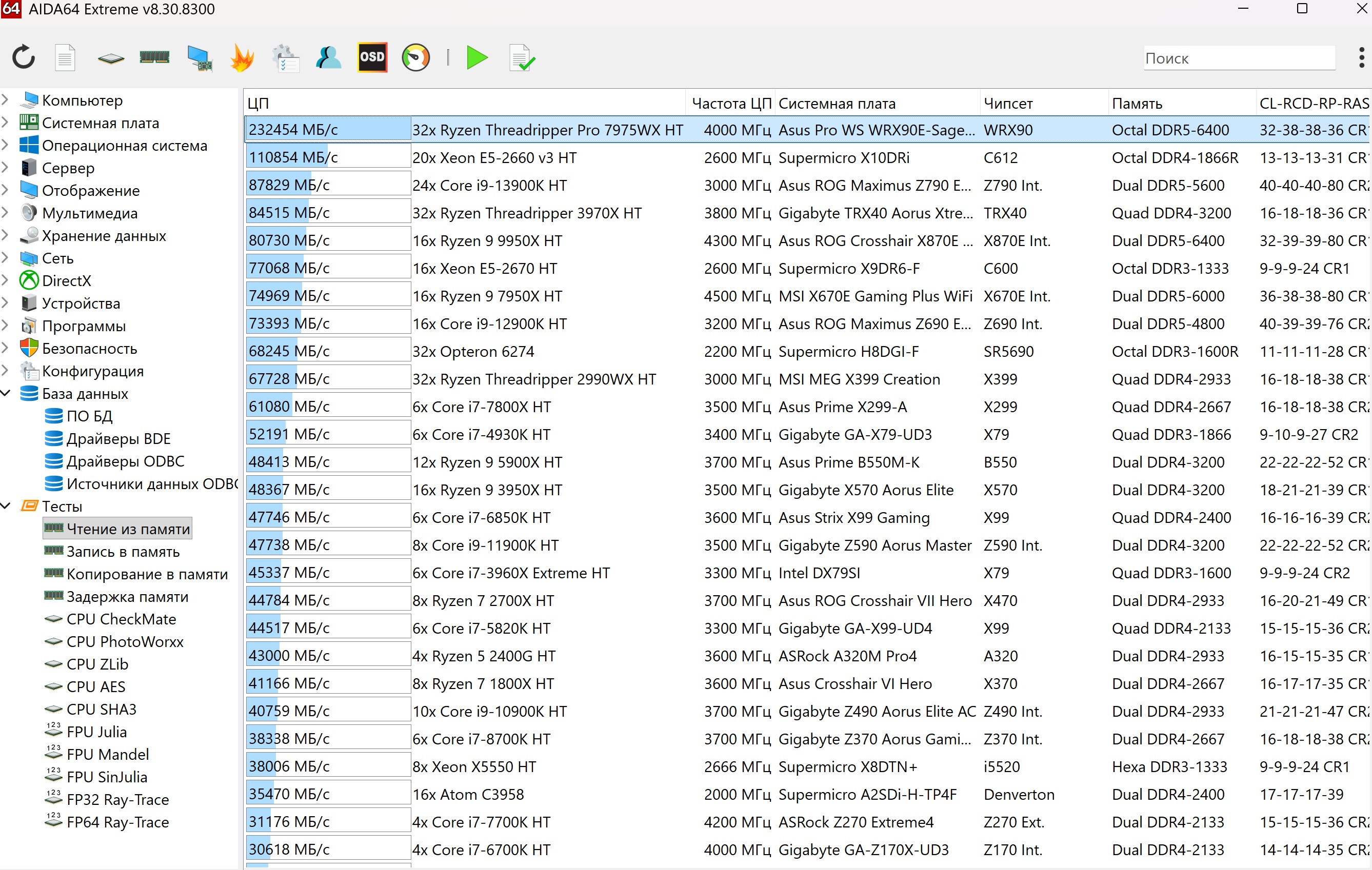The image size is (1372, 870).
Task: Select the CPU ZLib benchmark
Action: [x=97, y=664]
